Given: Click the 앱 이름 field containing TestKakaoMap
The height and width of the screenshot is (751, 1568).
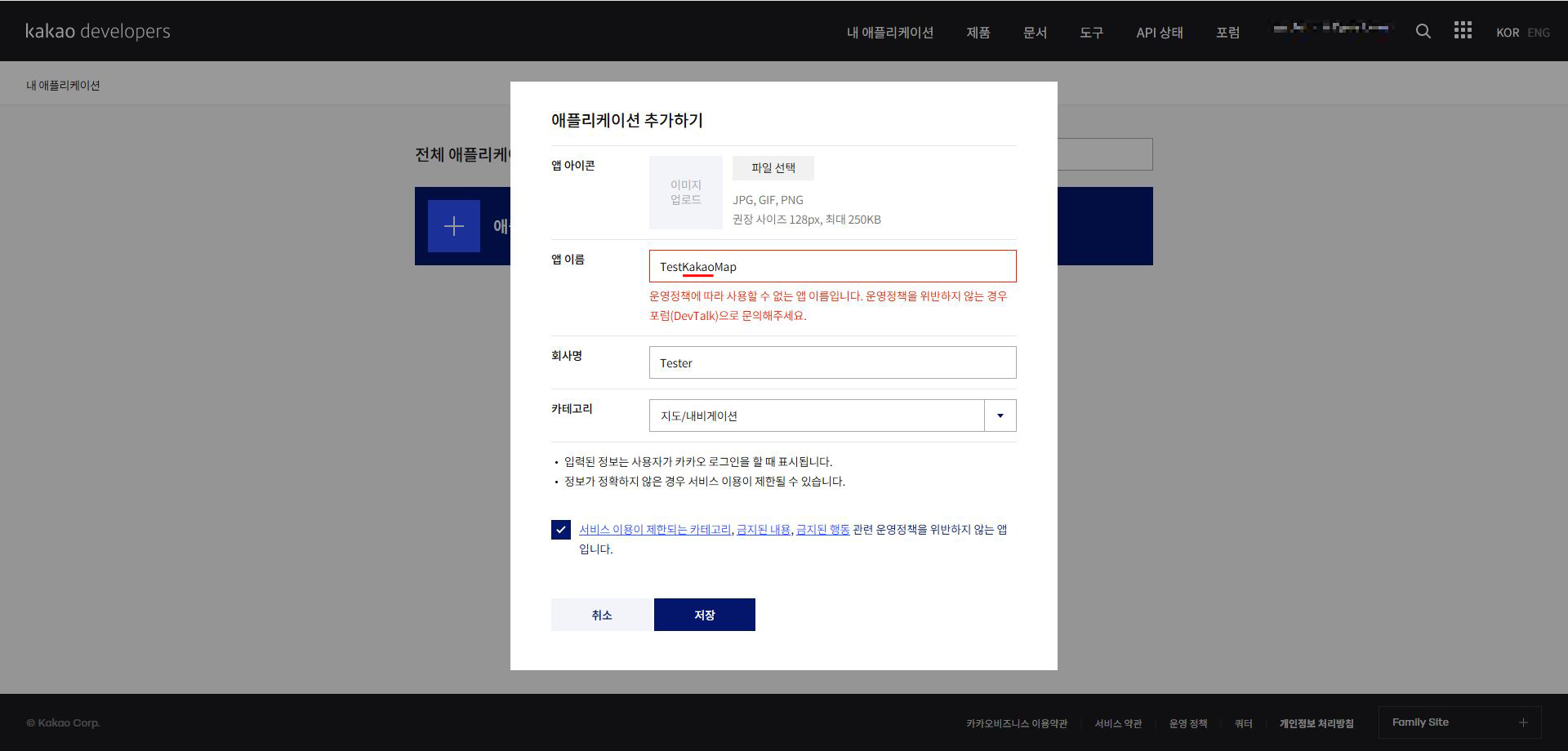Looking at the screenshot, I should coord(832,266).
